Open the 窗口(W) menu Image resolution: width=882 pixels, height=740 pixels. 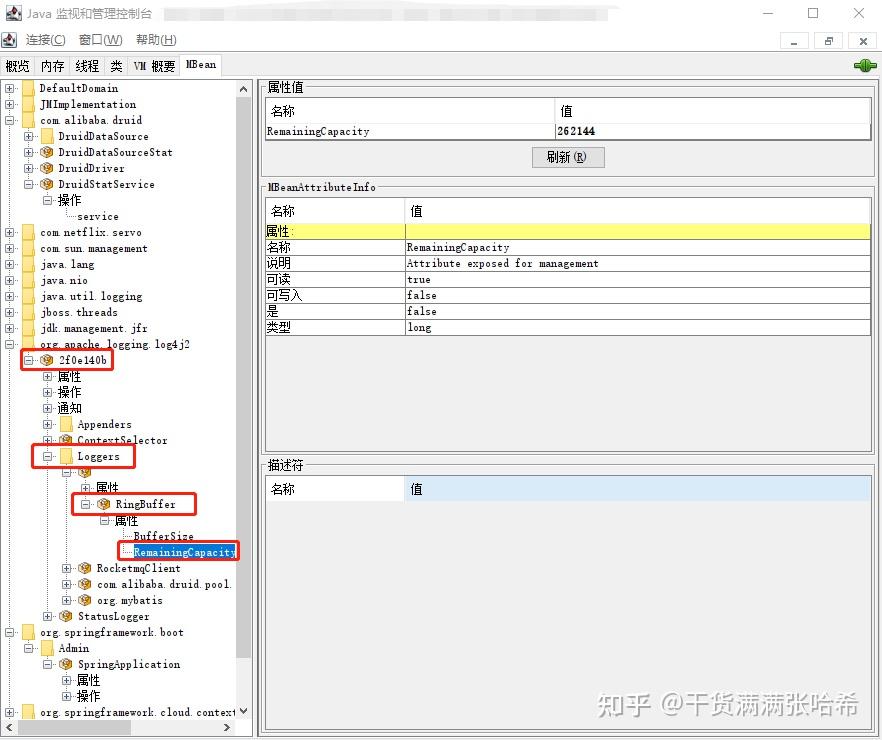pos(100,40)
